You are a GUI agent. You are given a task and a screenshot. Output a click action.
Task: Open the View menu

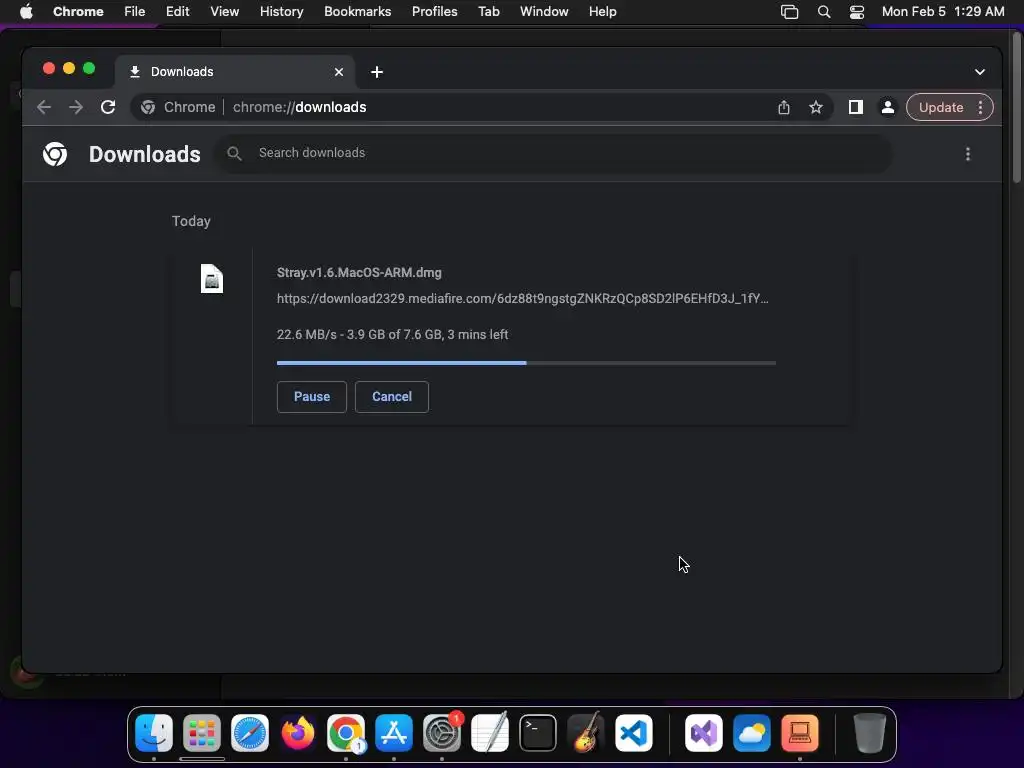coord(225,12)
